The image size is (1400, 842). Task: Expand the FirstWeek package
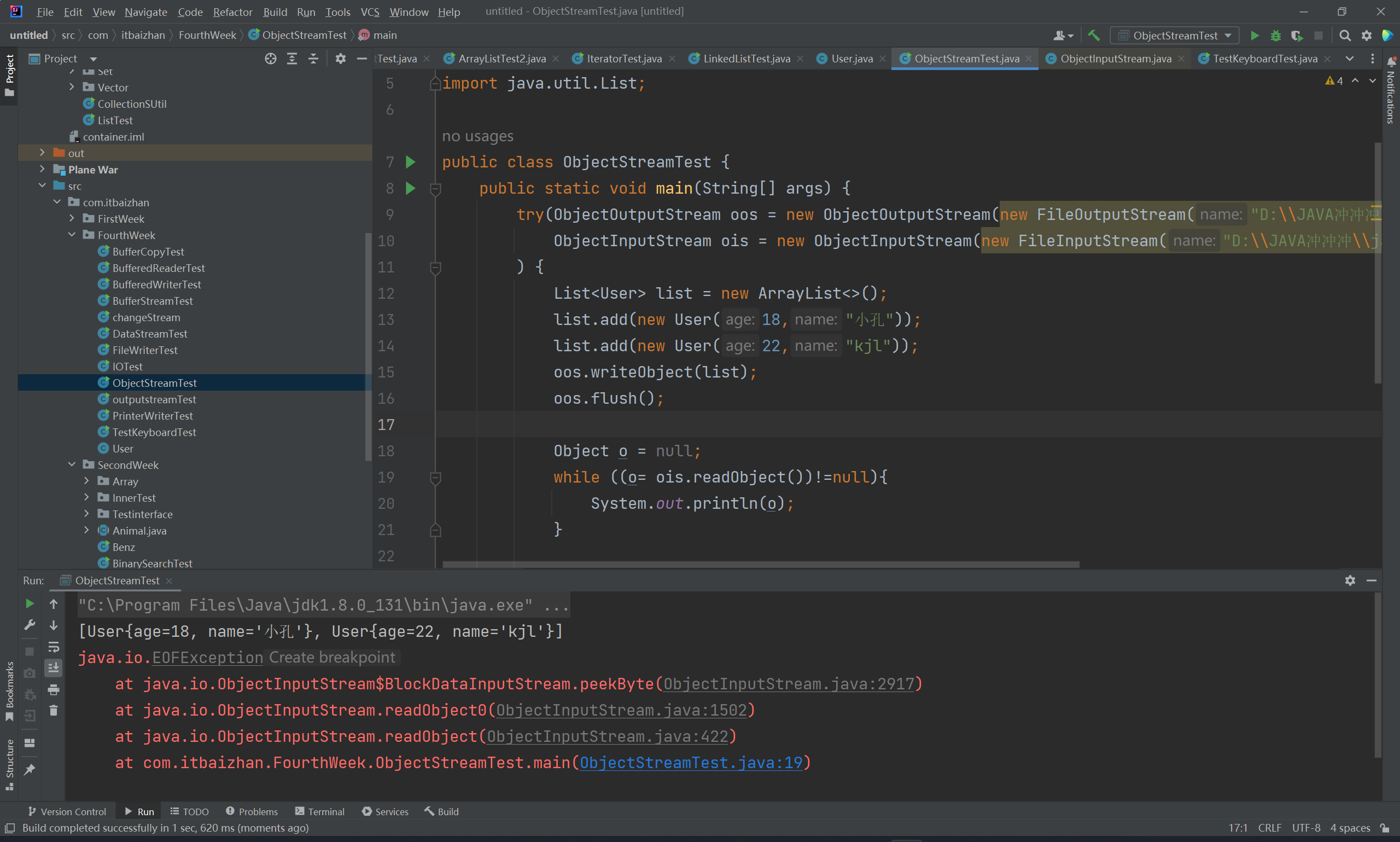(72, 218)
